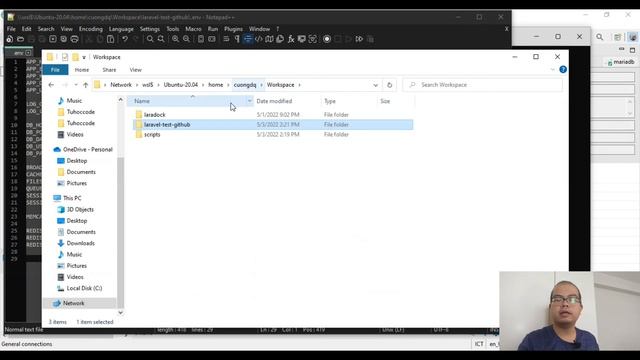Click the Network breadcrumb in address bar
This screenshot has width=640, height=360.
coord(121,85)
